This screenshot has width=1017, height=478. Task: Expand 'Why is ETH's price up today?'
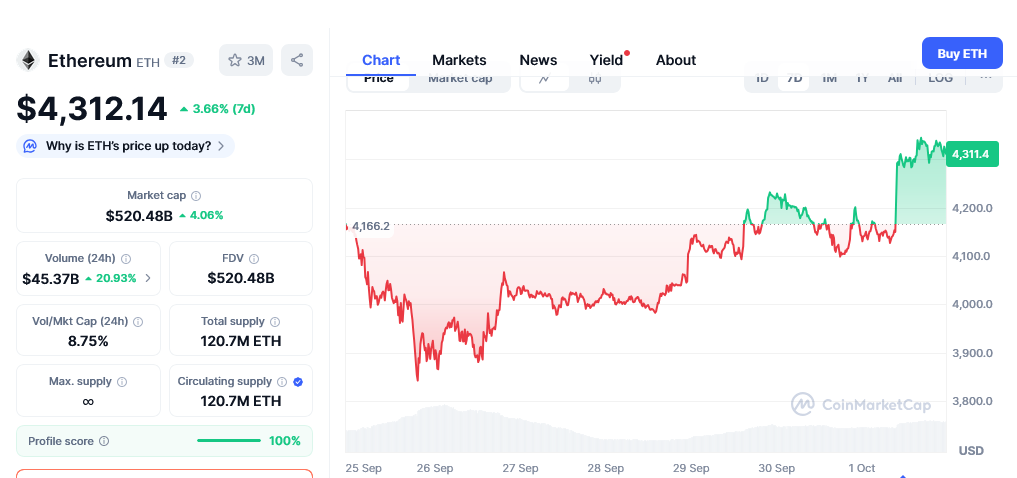click(x=126, y=146)
